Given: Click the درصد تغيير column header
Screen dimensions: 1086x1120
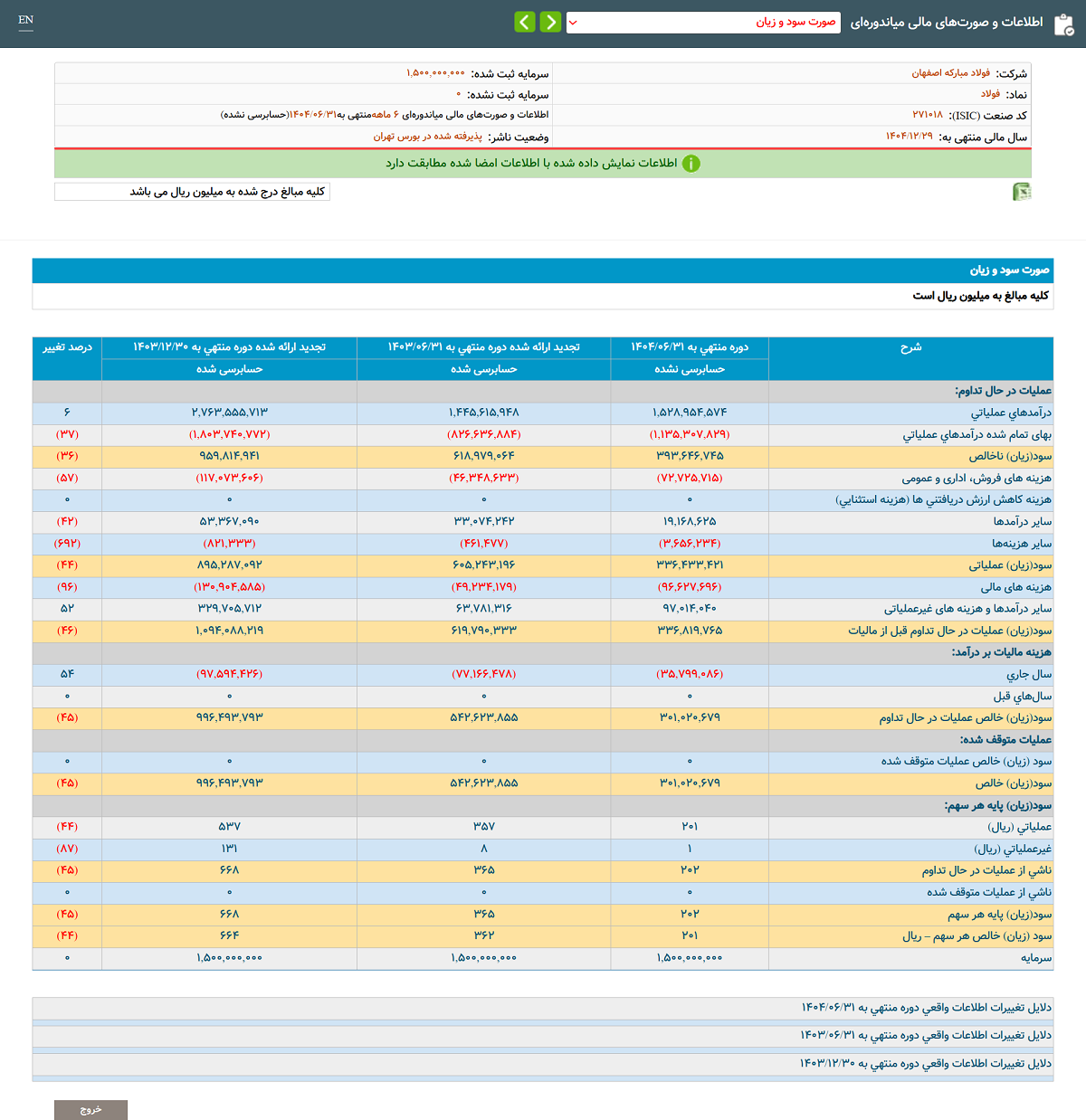Looking at the screenshot, I should 67,347.
